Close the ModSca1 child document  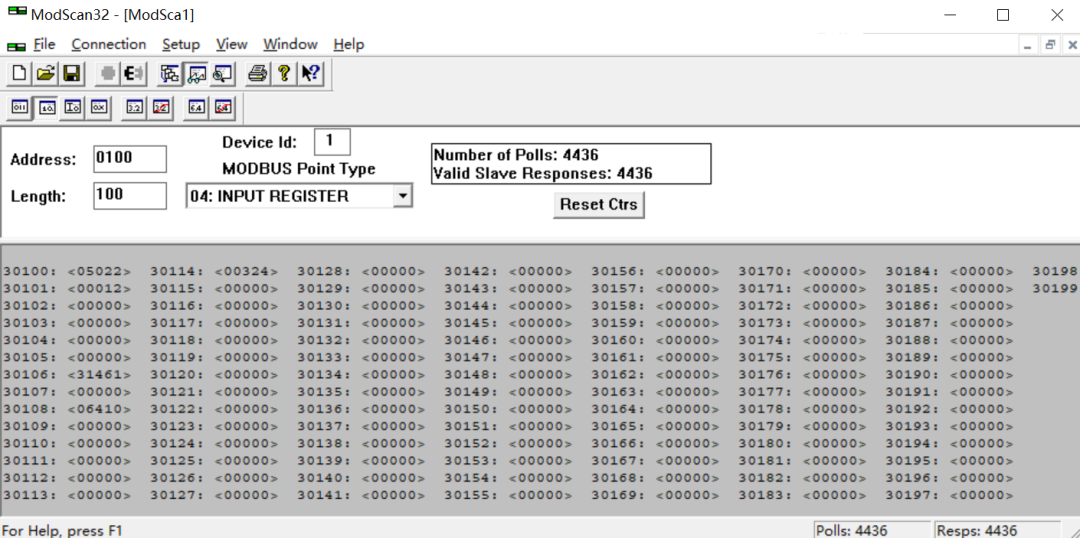tap(1072, 45)
